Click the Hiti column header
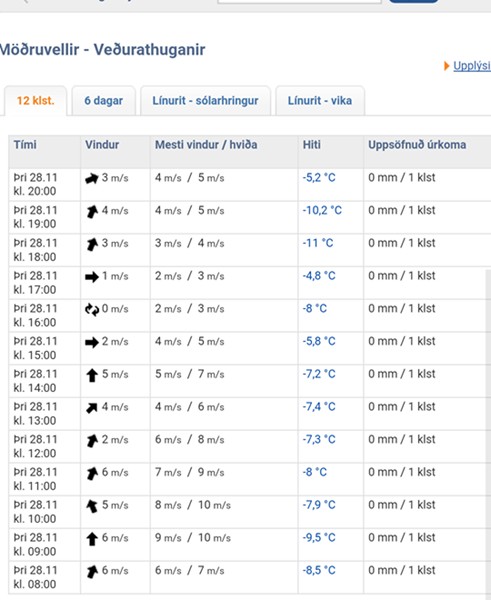The width and height of the screenshot is (491, 600). coord(312,145)
